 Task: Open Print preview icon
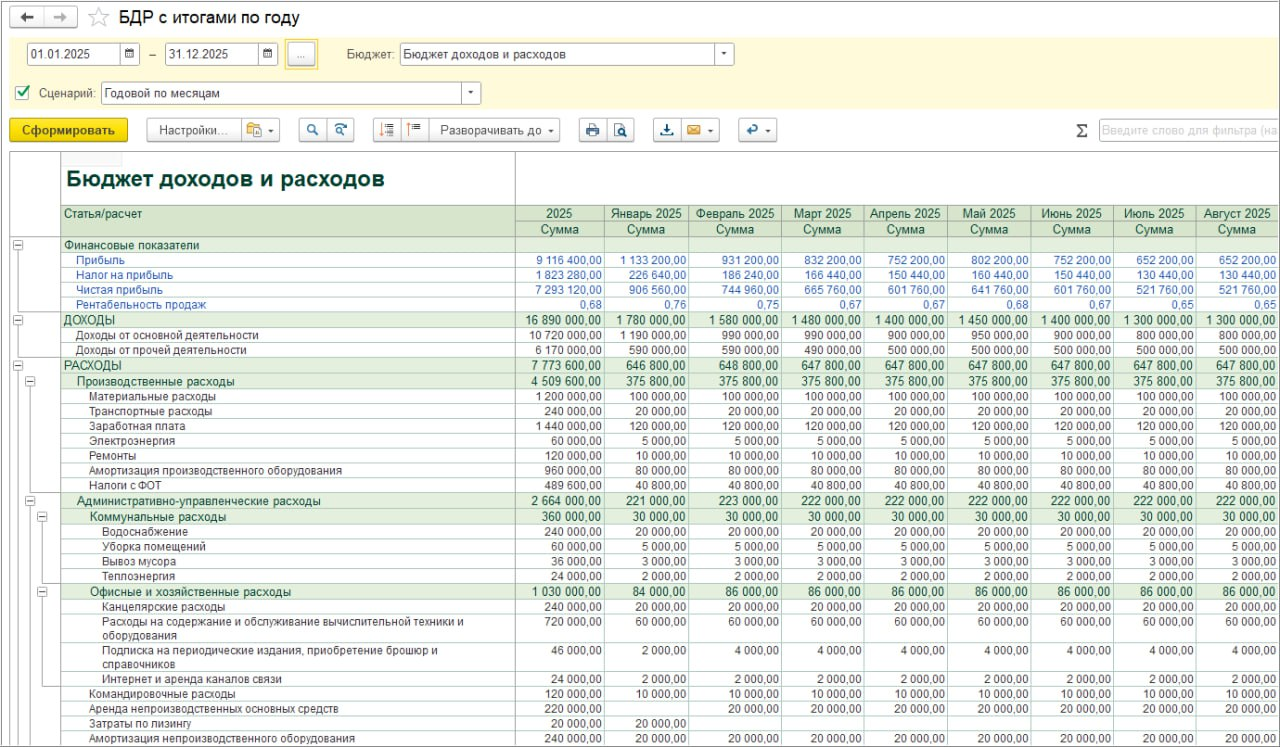[620, 130]
